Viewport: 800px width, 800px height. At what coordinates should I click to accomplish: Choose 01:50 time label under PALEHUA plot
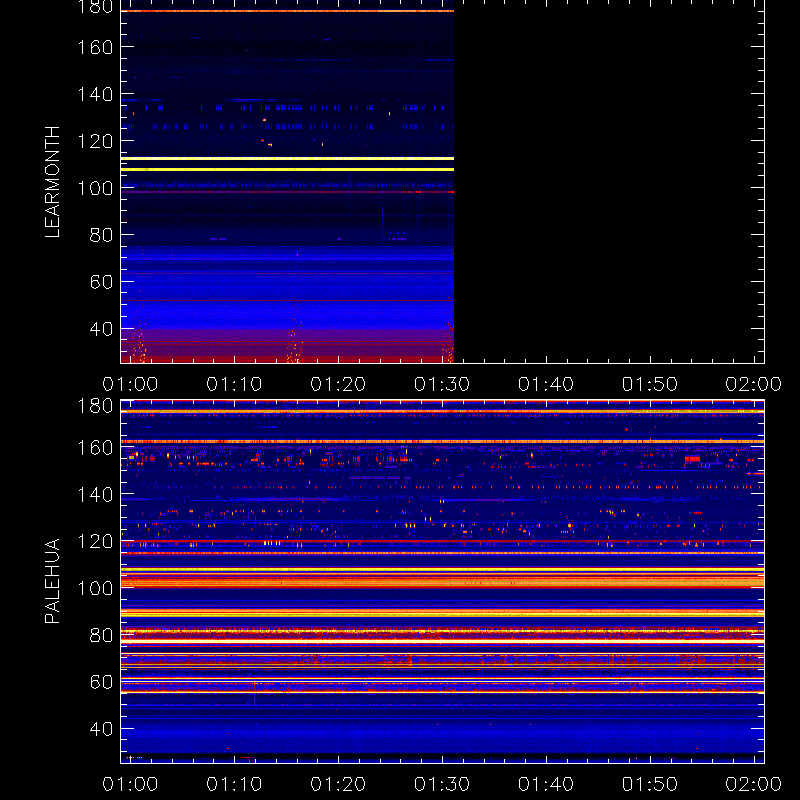pyautogui.click(x=650, y=784)
